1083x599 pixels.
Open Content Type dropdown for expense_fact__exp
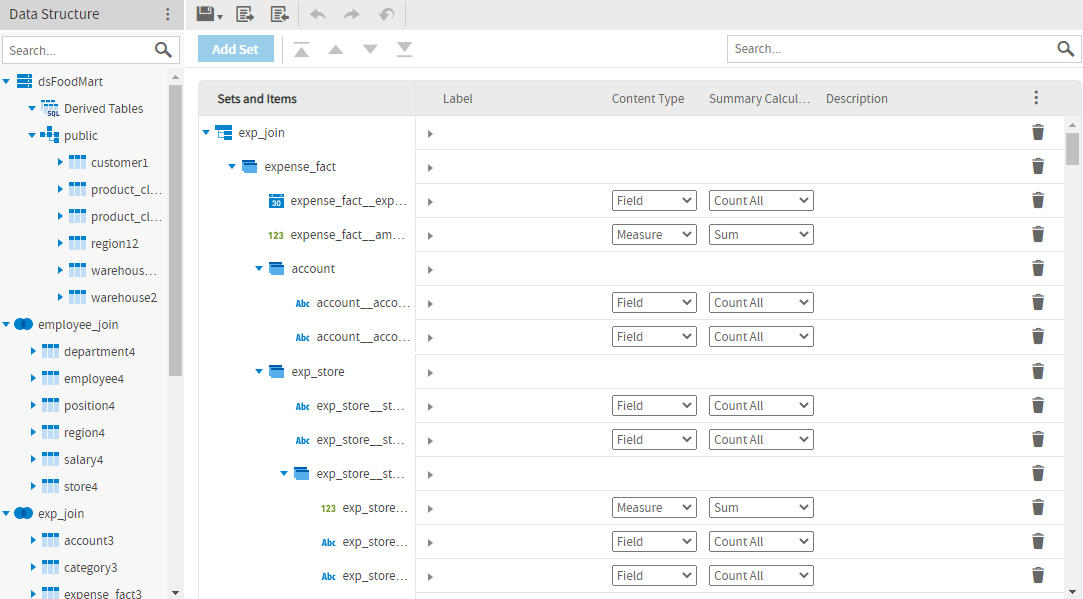(653, 200)
